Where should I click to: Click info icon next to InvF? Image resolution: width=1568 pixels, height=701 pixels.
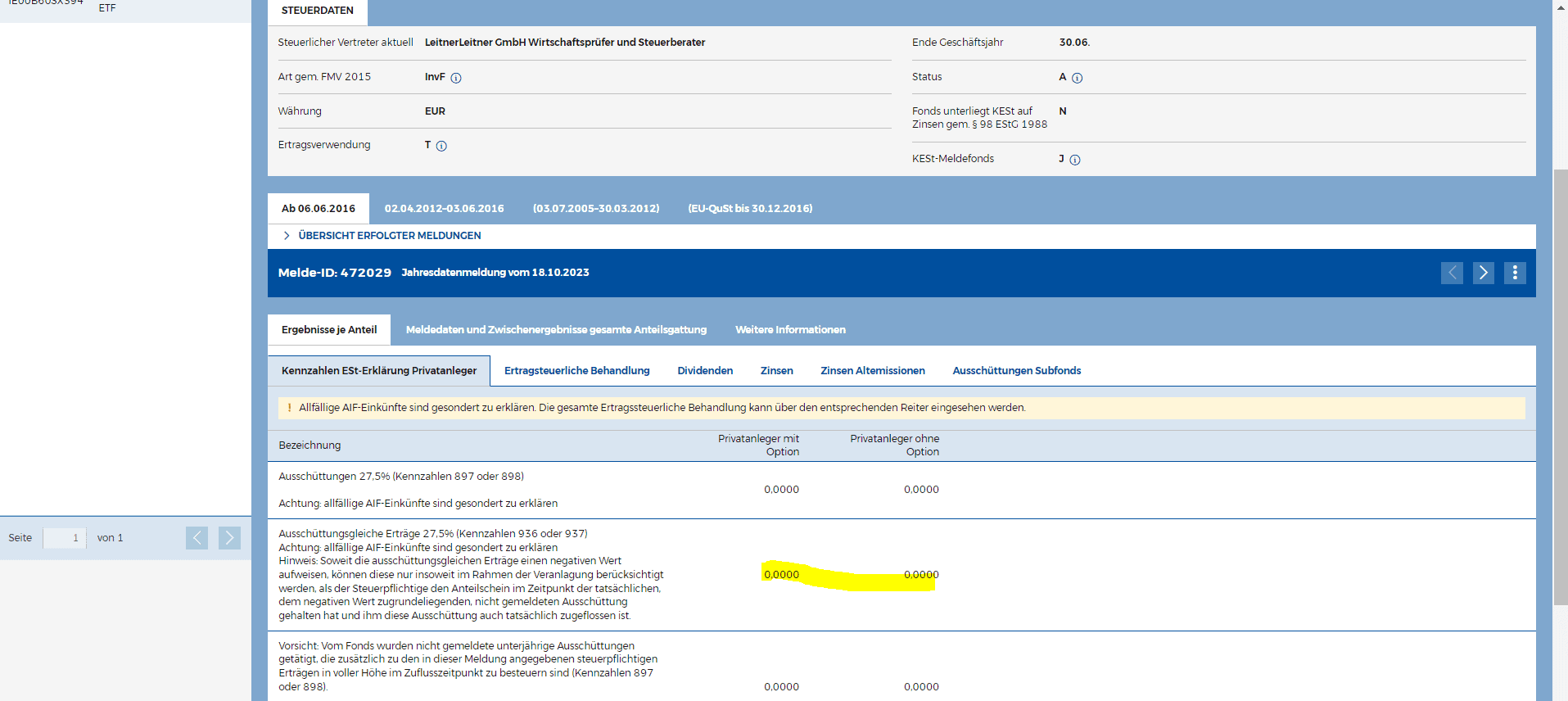click(x=456, y=78)
